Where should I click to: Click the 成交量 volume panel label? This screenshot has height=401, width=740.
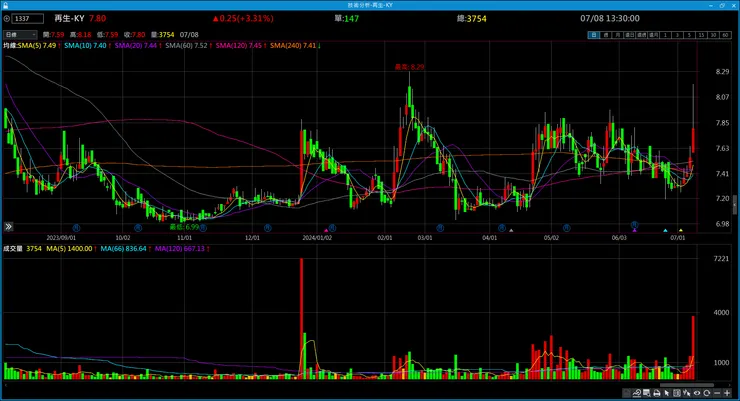pyautogui.click(x=13, y=249)
